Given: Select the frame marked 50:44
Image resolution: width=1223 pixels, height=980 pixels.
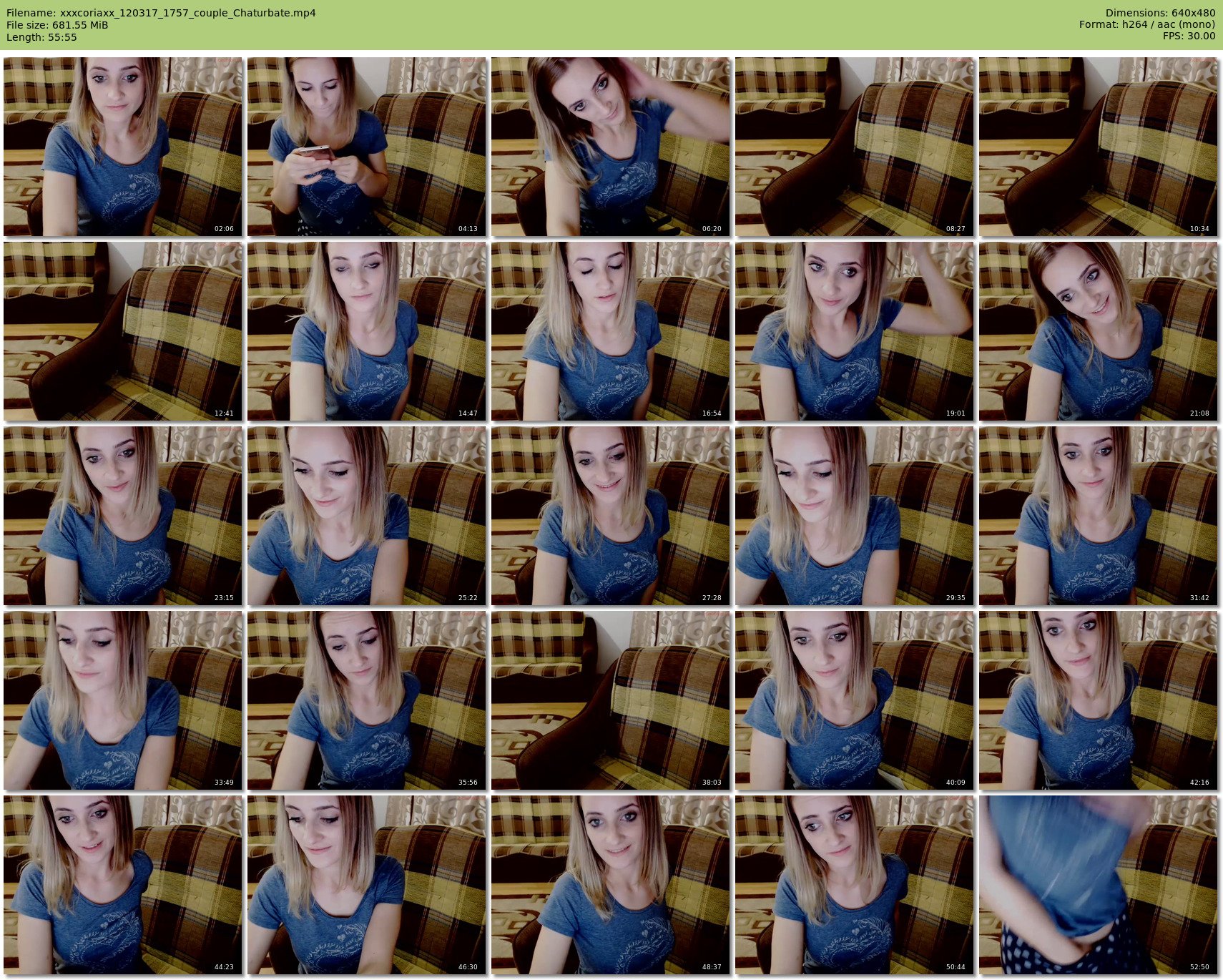Looking at the screenshot, I should coord(854,885).
